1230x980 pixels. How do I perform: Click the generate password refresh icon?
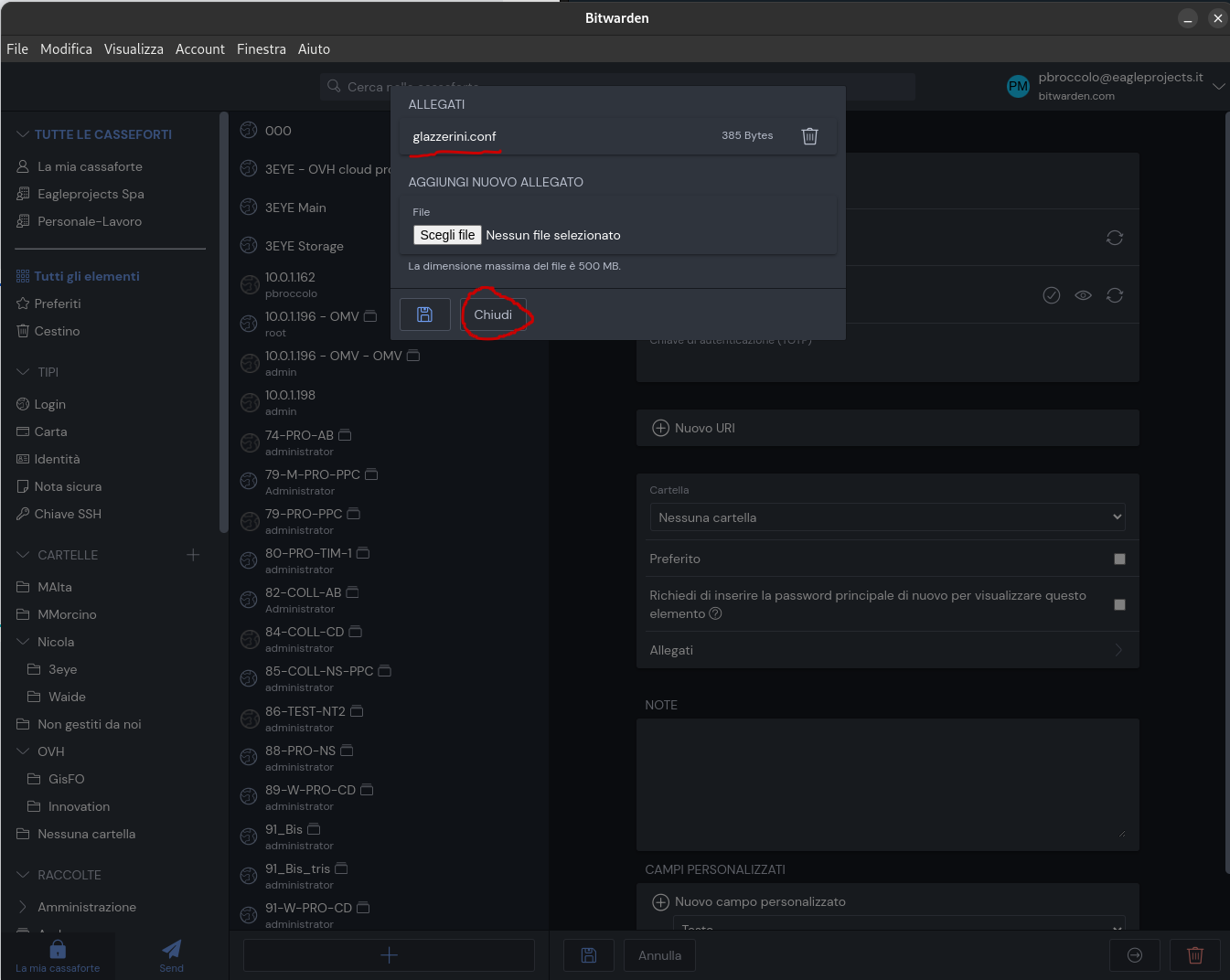coord(1114,295)
